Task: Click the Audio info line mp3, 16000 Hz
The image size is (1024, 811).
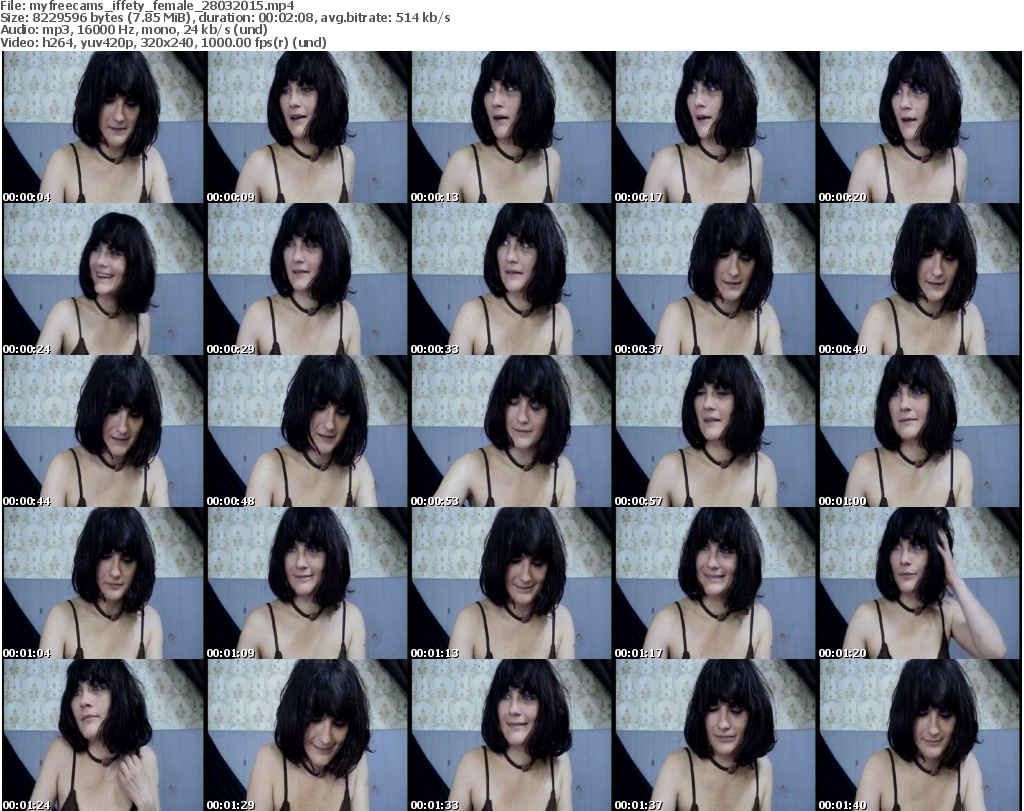Action: [x=86, y=30]
